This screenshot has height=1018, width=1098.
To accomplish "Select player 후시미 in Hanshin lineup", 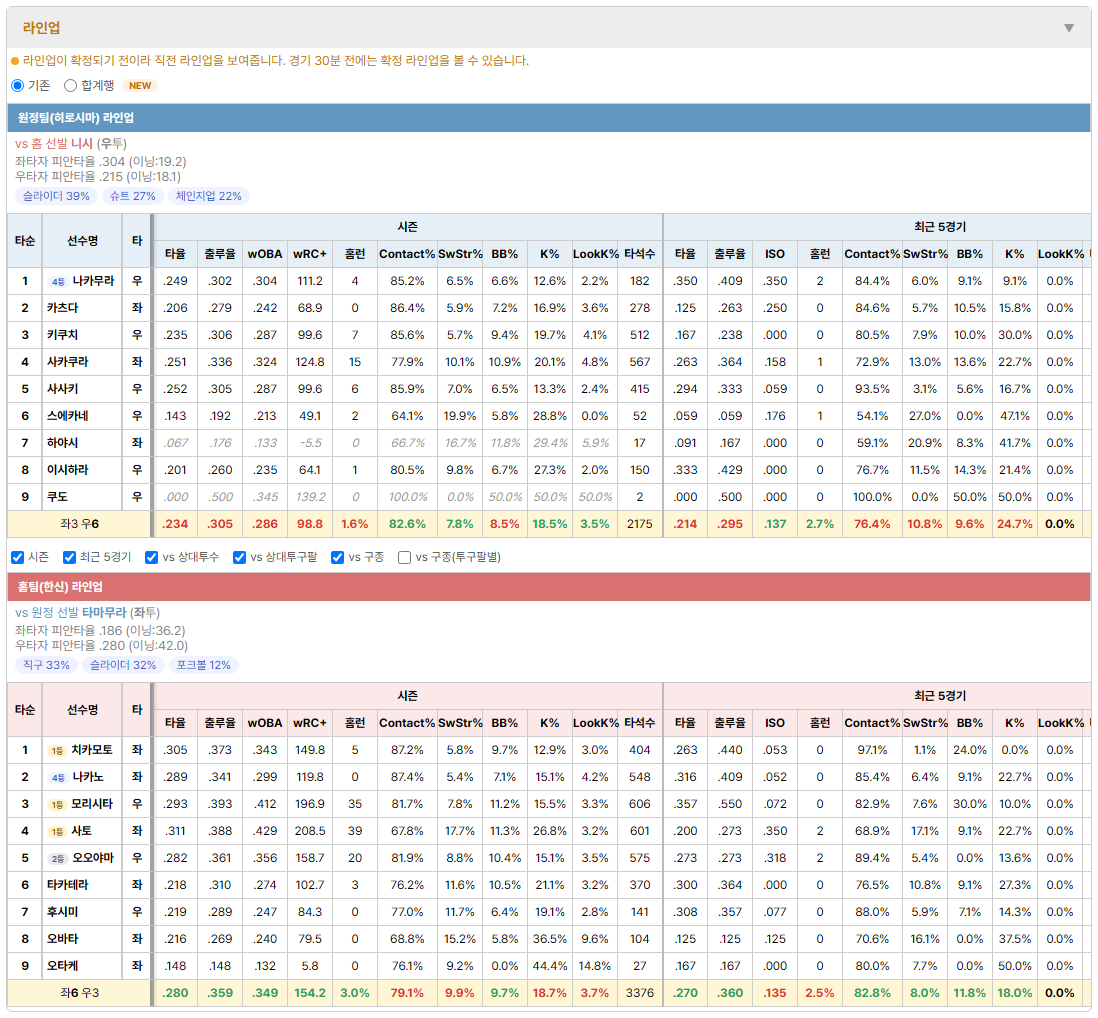I will point(62,912).
